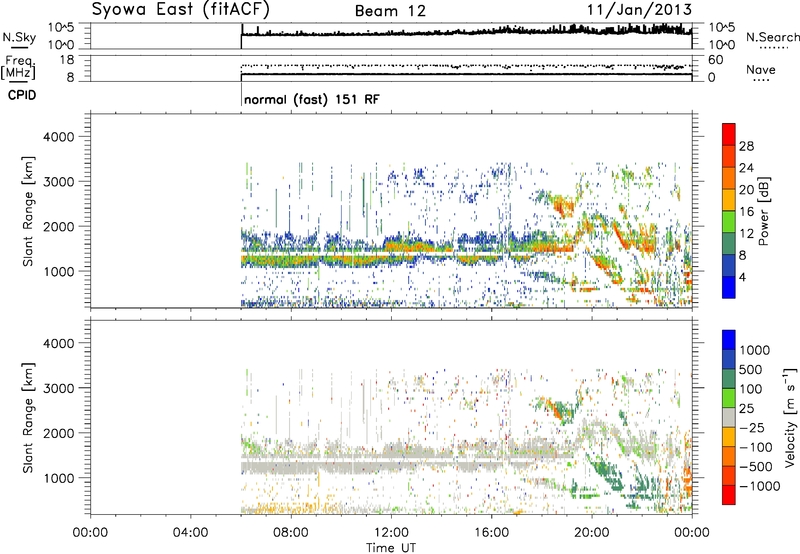Click the "24" label on the power colorbar
Image resolution: width=800 pixels, height=554 pixels.
tap(746, 168)
